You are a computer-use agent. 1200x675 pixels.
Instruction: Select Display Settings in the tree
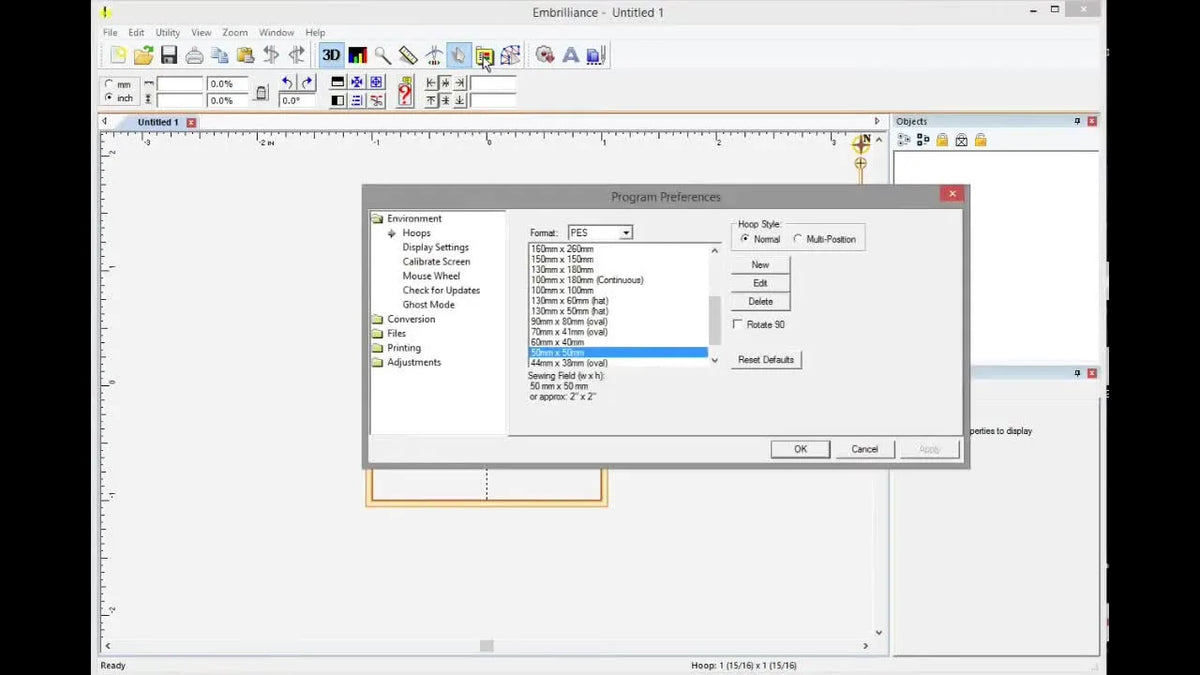click(435, 247)
